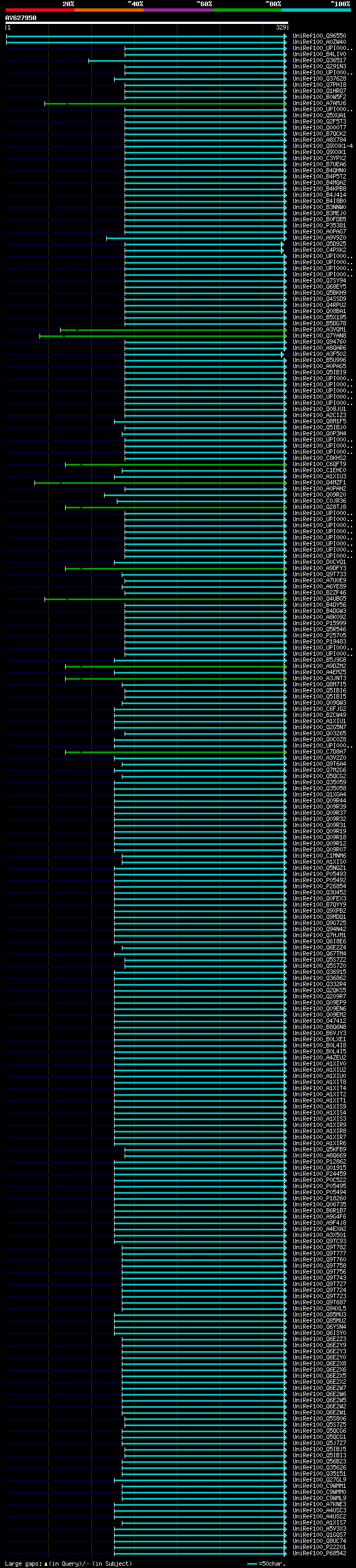Open UniRef100_B4J414 hit
This screenshot has height=1568, width=356.
(x=319, y=195)
